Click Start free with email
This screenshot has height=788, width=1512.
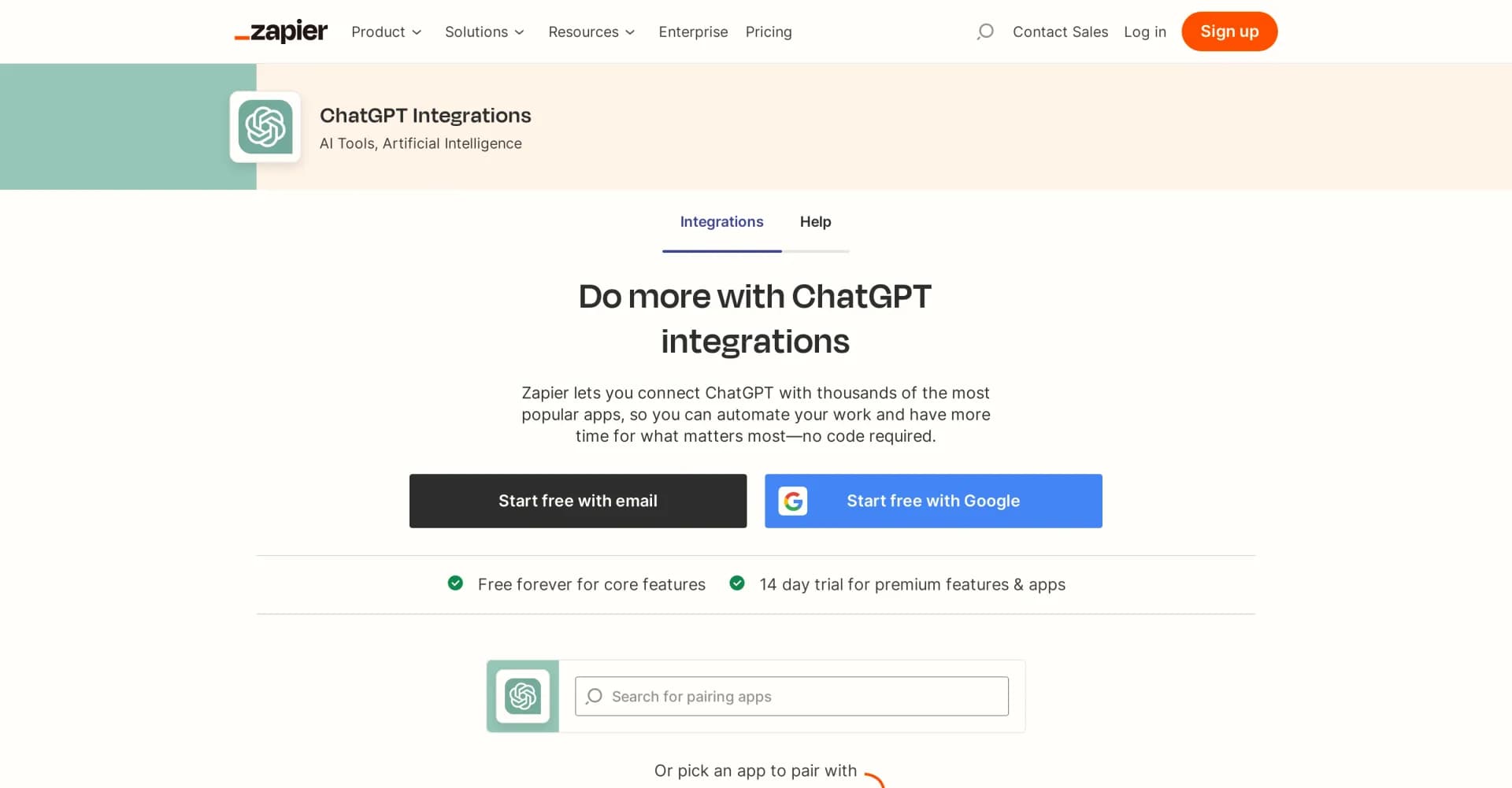click(x=578, y=501)
